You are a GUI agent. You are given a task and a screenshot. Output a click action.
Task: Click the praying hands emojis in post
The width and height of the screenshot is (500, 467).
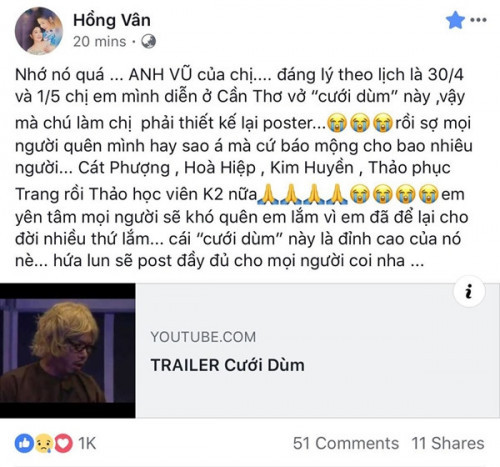pos(303,194)
